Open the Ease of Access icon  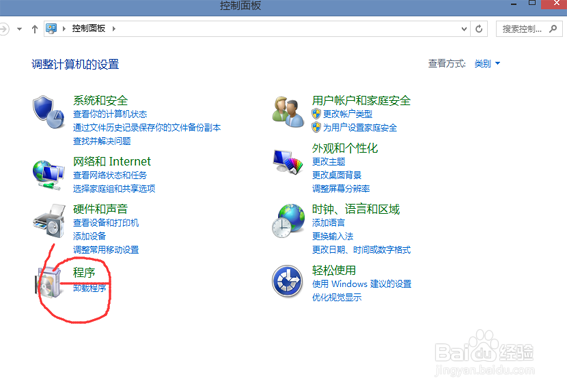287,281
